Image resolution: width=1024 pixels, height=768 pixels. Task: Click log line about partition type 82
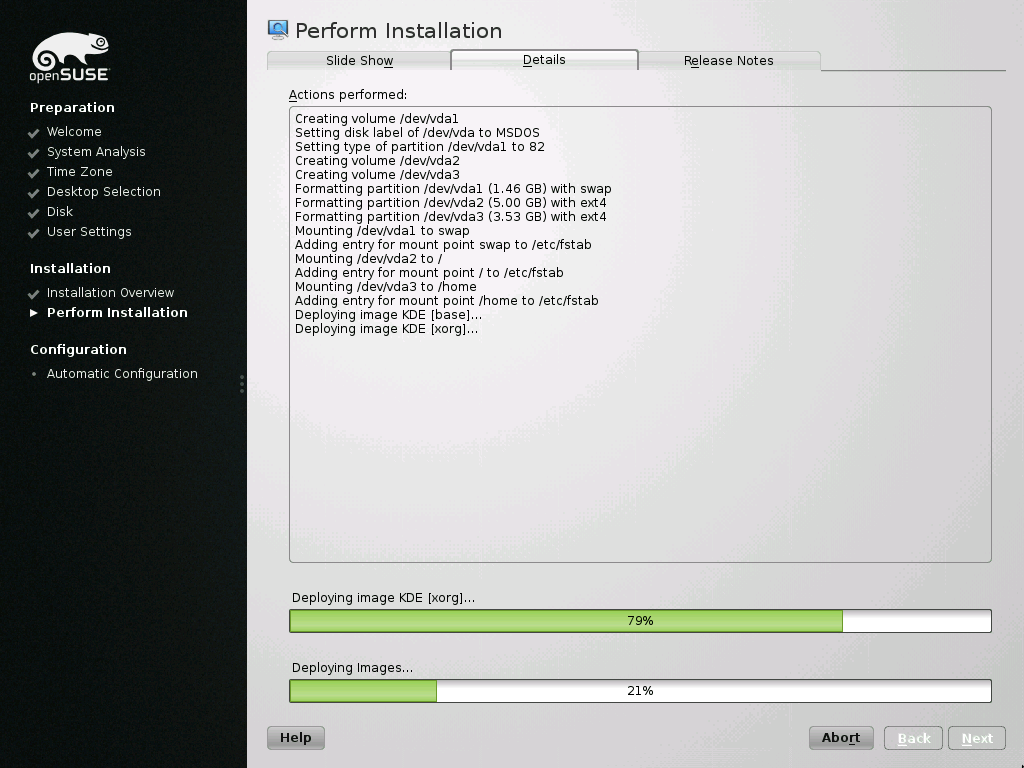(420, 147)
